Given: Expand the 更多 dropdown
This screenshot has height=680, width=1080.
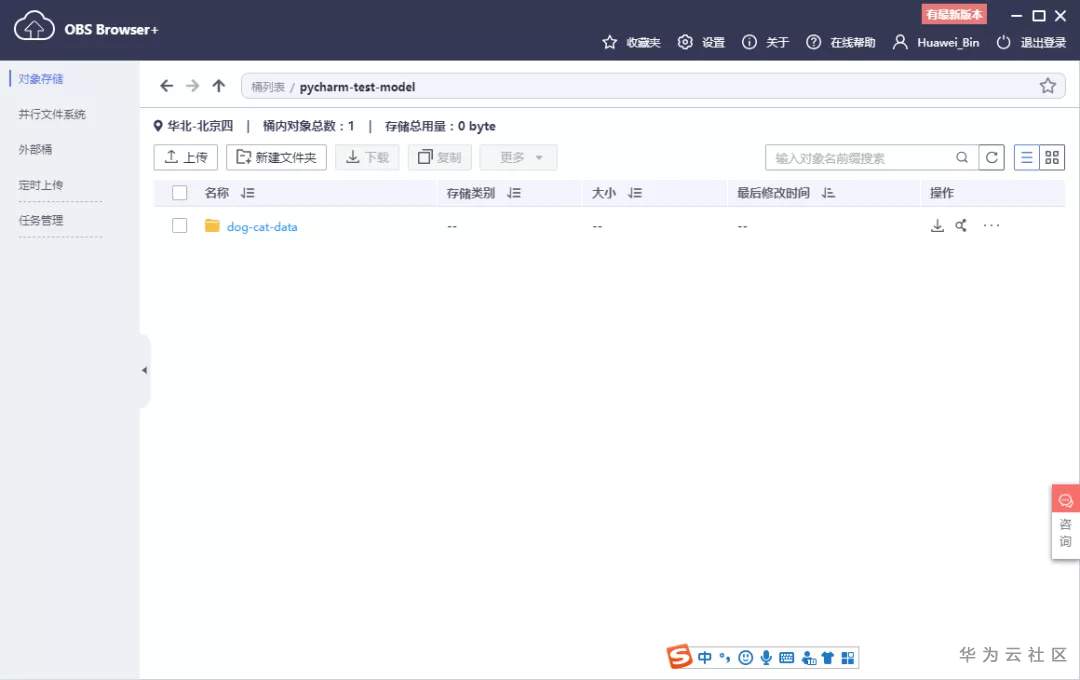Looking at the screenshot, I should (x=518, y=157).
